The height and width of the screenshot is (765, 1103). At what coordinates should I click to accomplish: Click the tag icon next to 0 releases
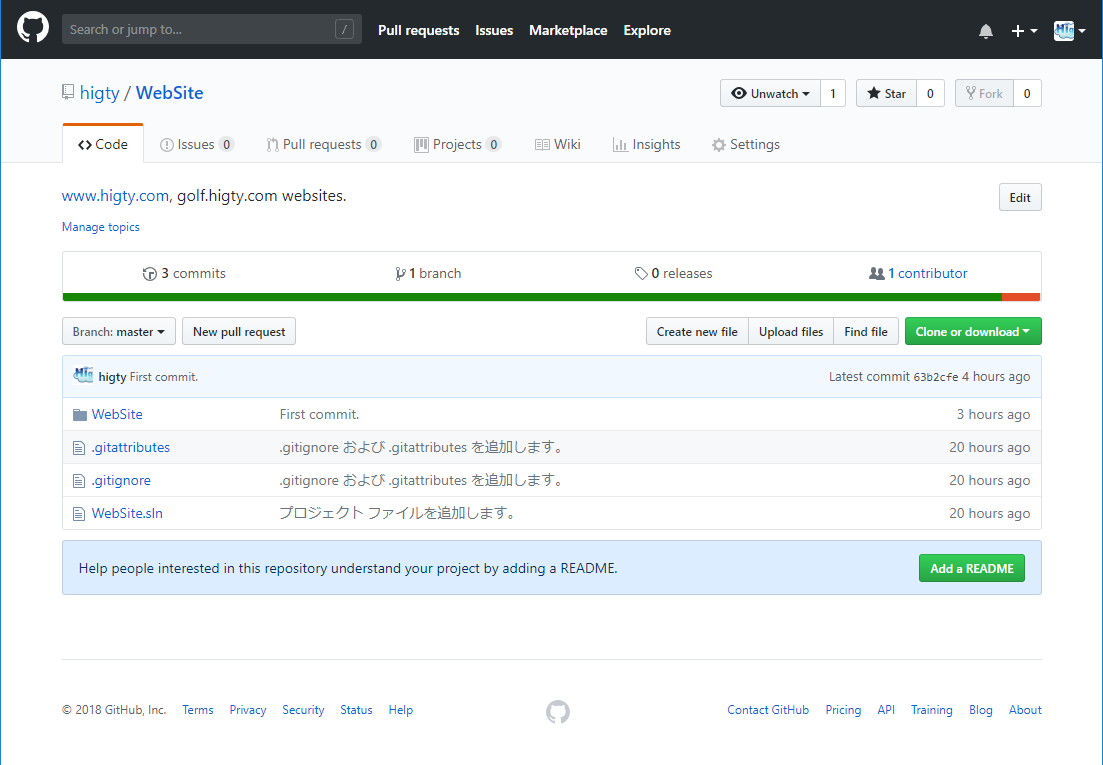click(x=643, y=273)
